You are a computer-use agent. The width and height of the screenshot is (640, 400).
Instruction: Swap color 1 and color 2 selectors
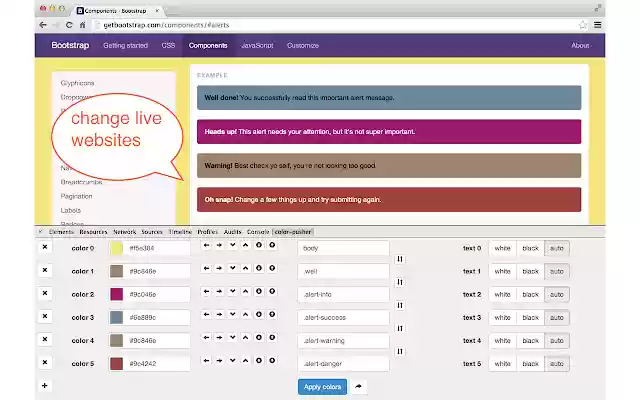point(400,282)
